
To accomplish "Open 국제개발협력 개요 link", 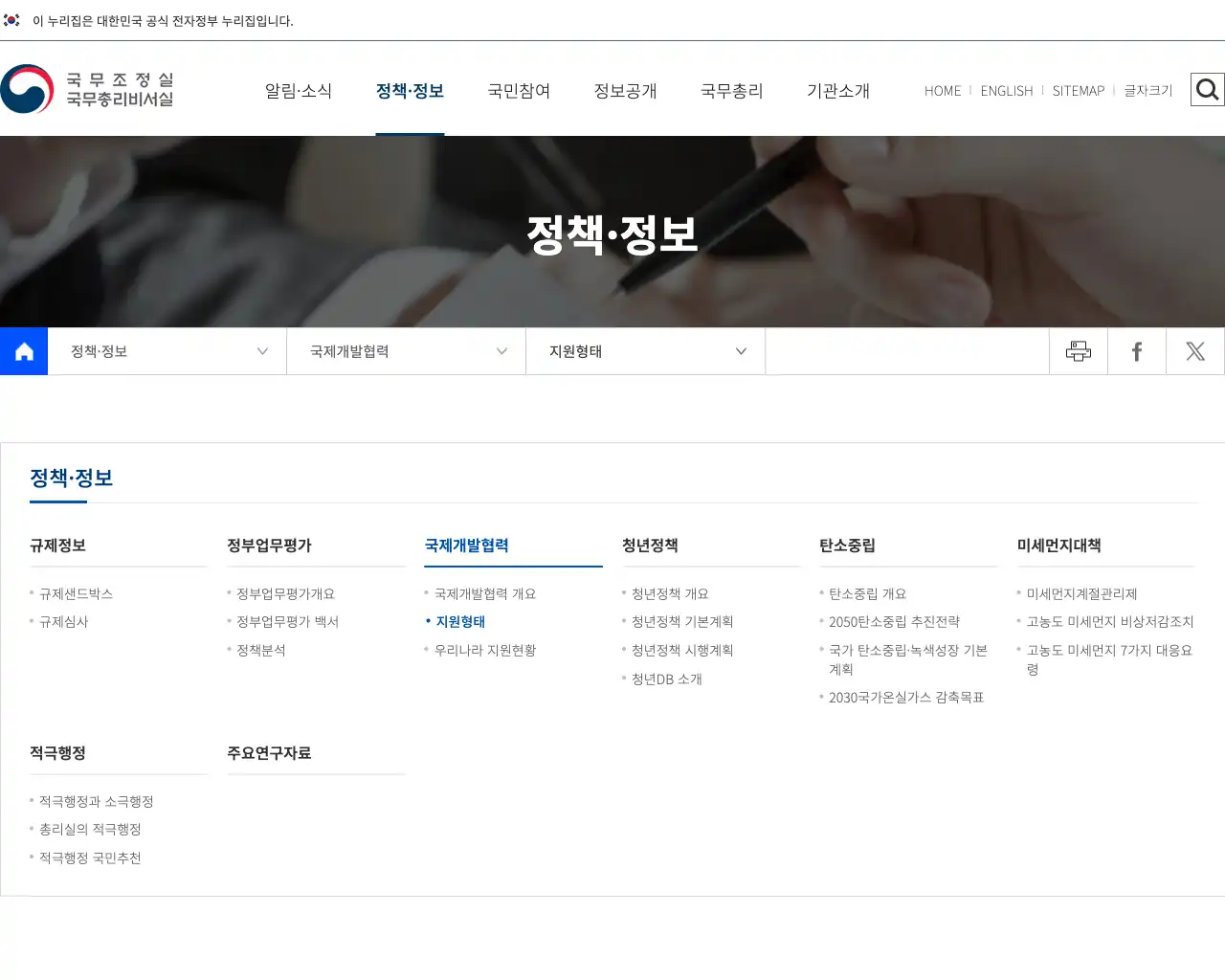I will [x=485, y=593].
